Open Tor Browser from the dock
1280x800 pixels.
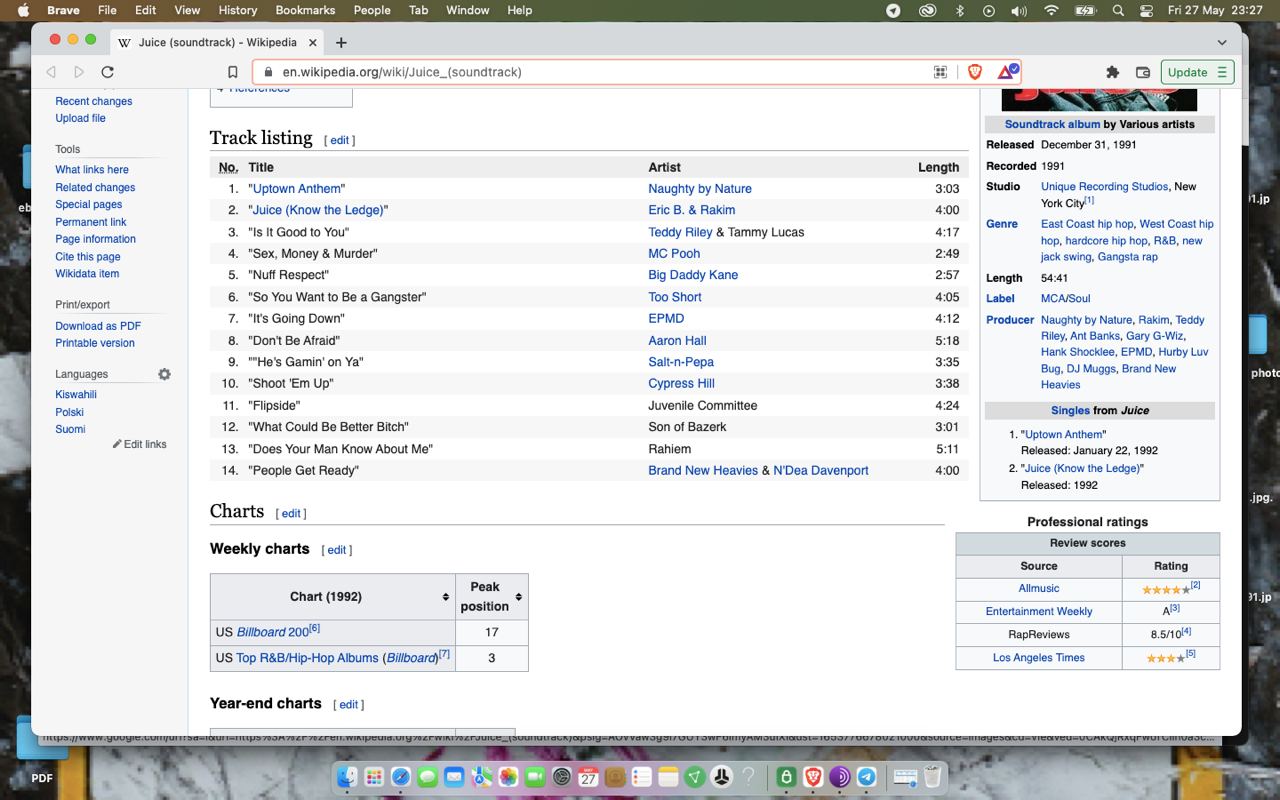(839, 777)
